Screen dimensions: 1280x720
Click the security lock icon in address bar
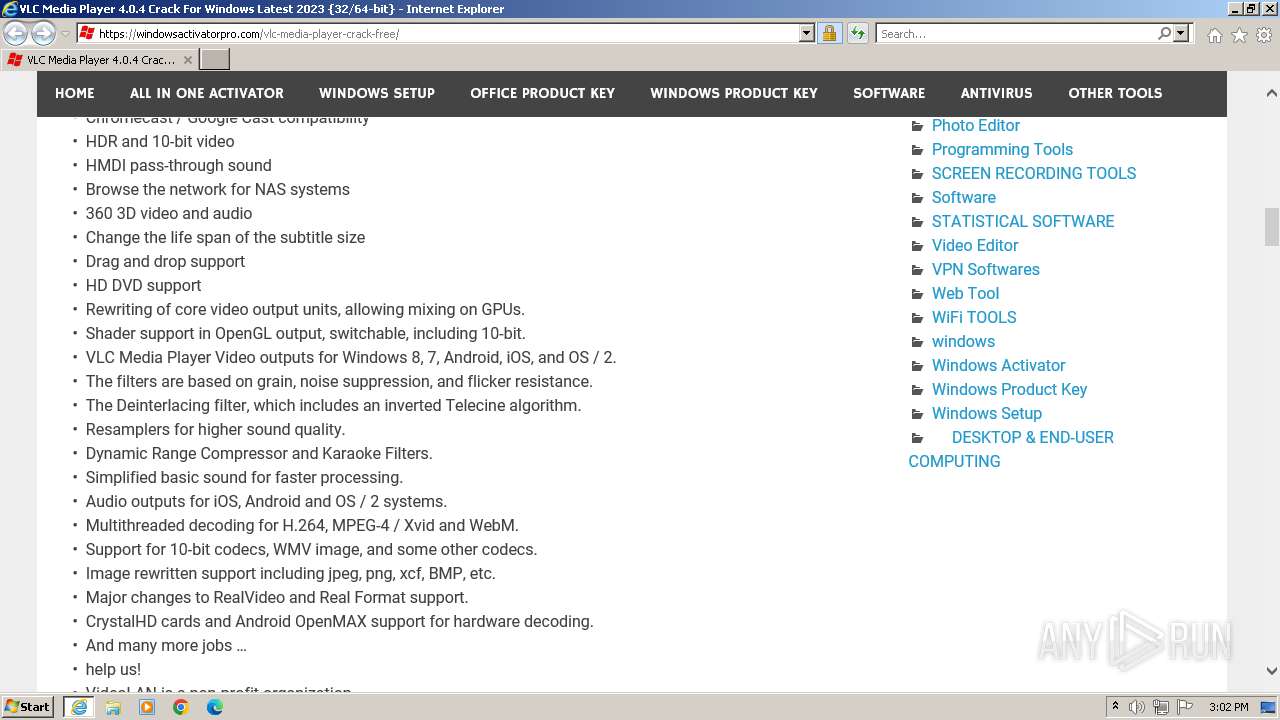[829, 33]
